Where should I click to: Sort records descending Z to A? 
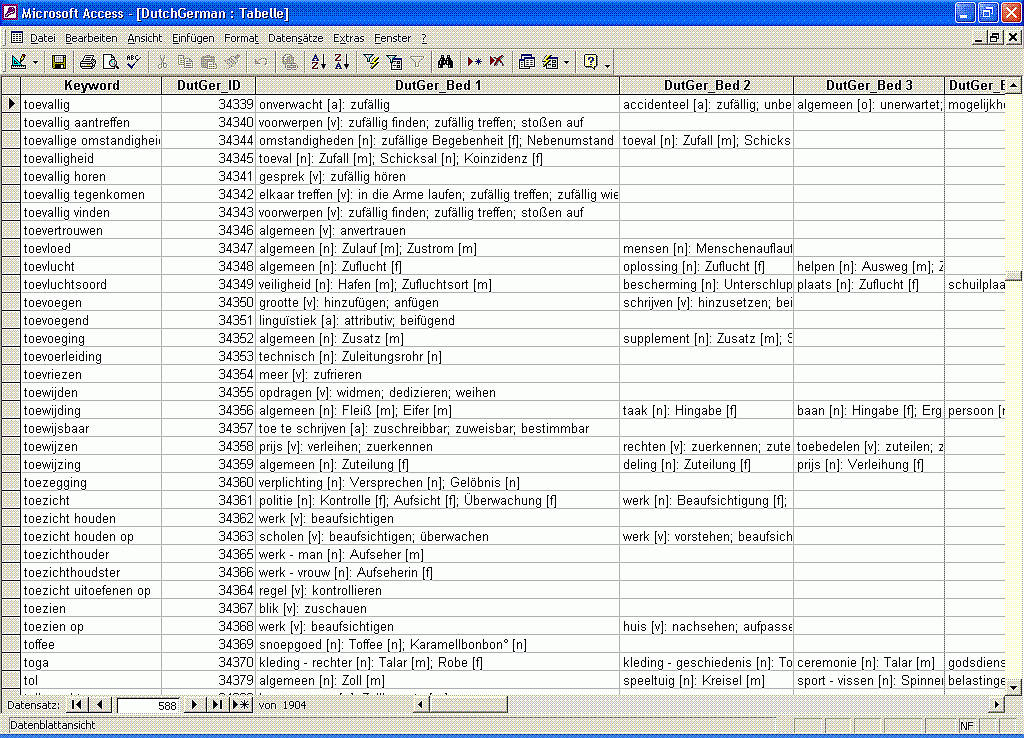[342, 62]
